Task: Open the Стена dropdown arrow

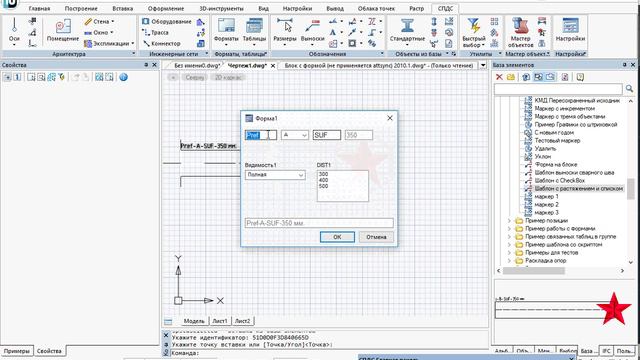Action: [113, 21]
